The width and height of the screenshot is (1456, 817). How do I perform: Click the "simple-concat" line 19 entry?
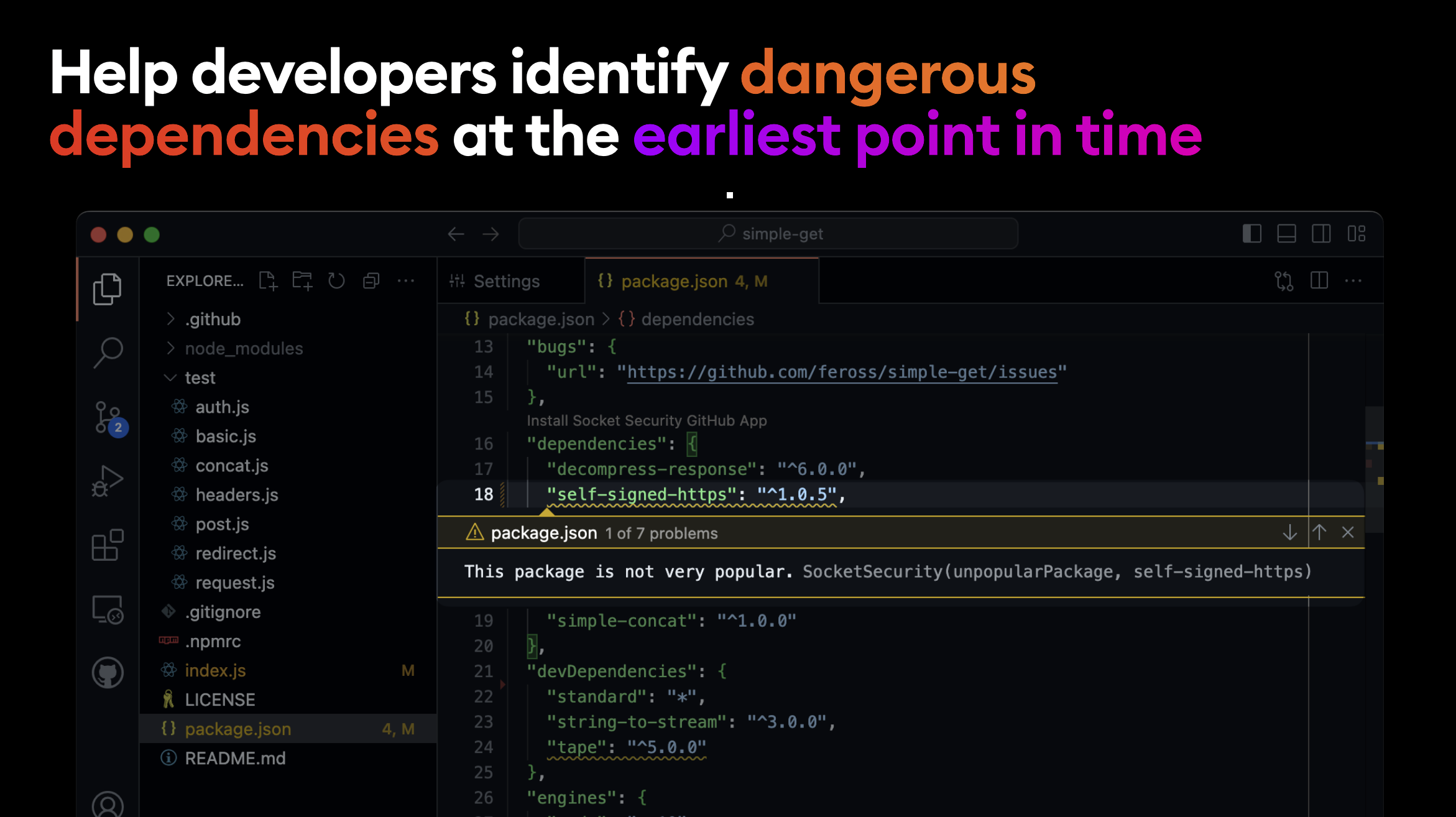(622, 621)
